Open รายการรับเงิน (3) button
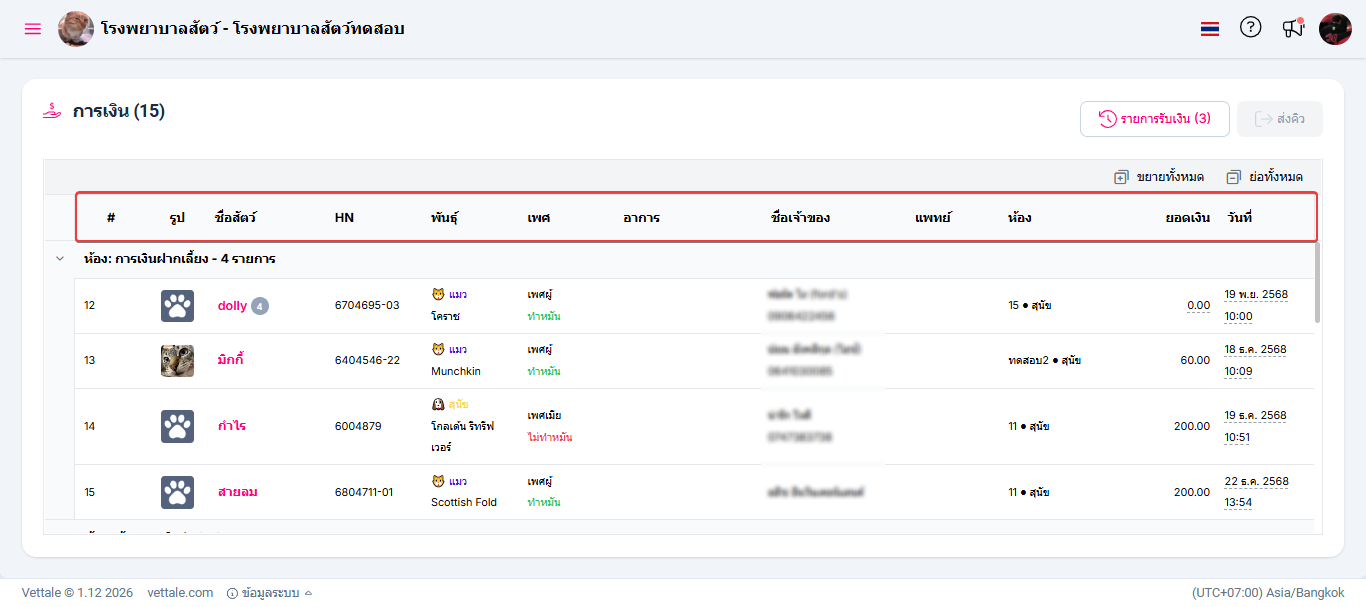1366x607 pixels. coord(1155,119)
